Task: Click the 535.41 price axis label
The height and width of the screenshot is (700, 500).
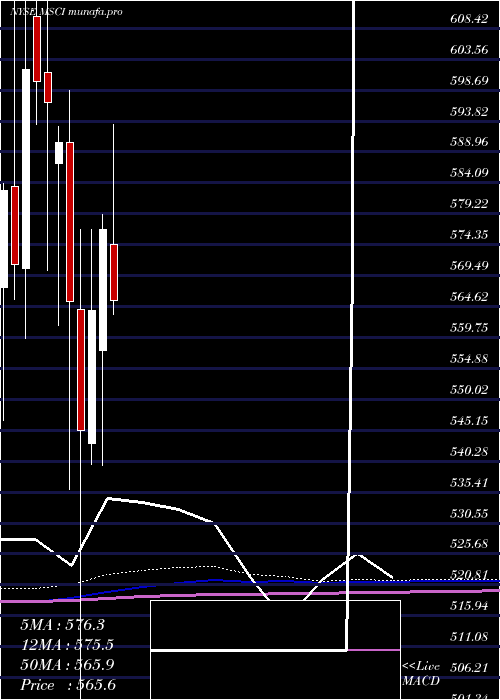Action: click(469, 483)
